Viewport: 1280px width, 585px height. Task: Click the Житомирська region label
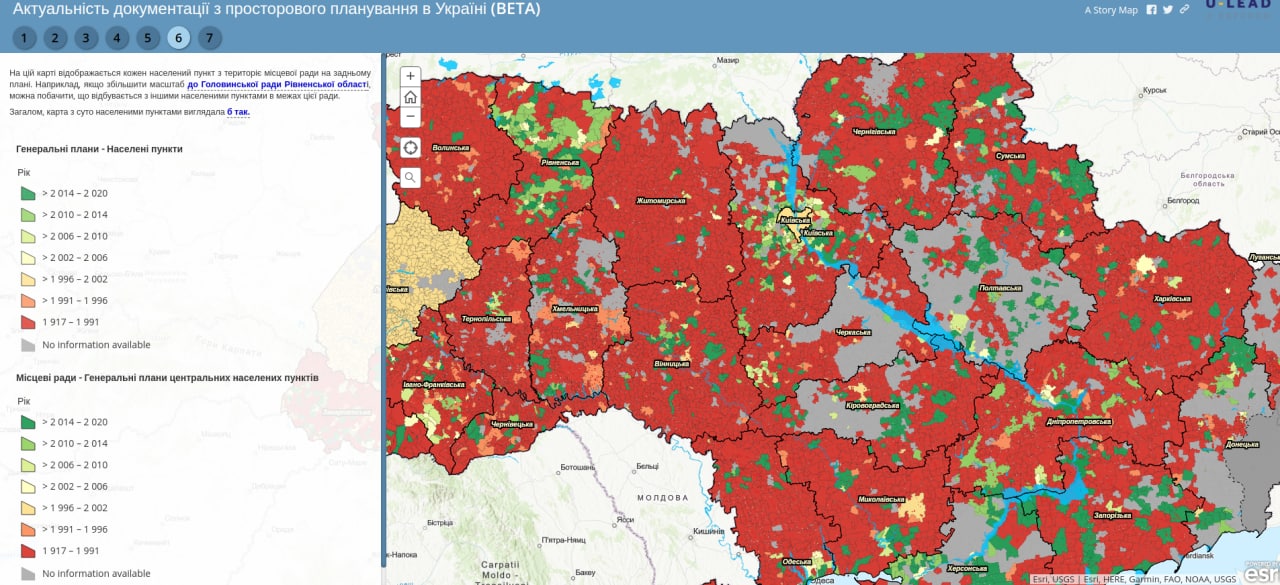pyautogui.click(x=660, y=200)
